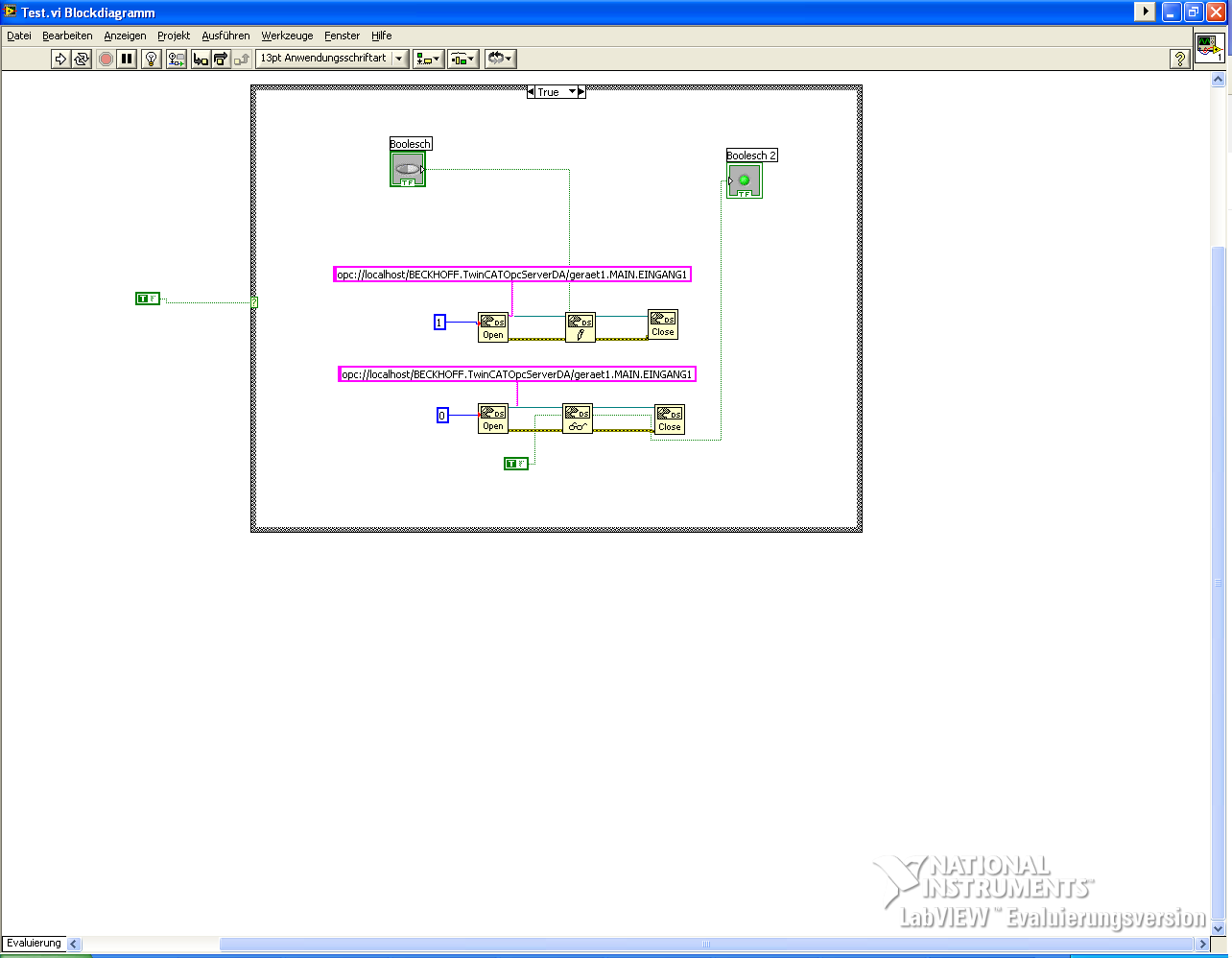Click the numeric constant 1
This screenshot has width=1232, height=958.
click(440, 323)
